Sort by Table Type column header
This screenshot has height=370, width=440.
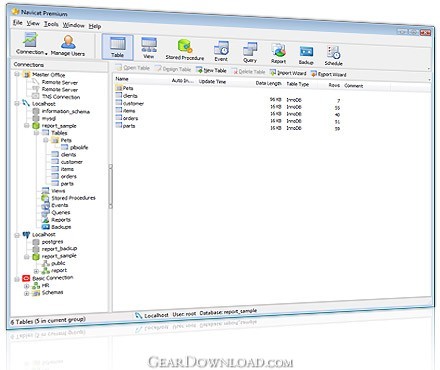(x=298, y=84)
